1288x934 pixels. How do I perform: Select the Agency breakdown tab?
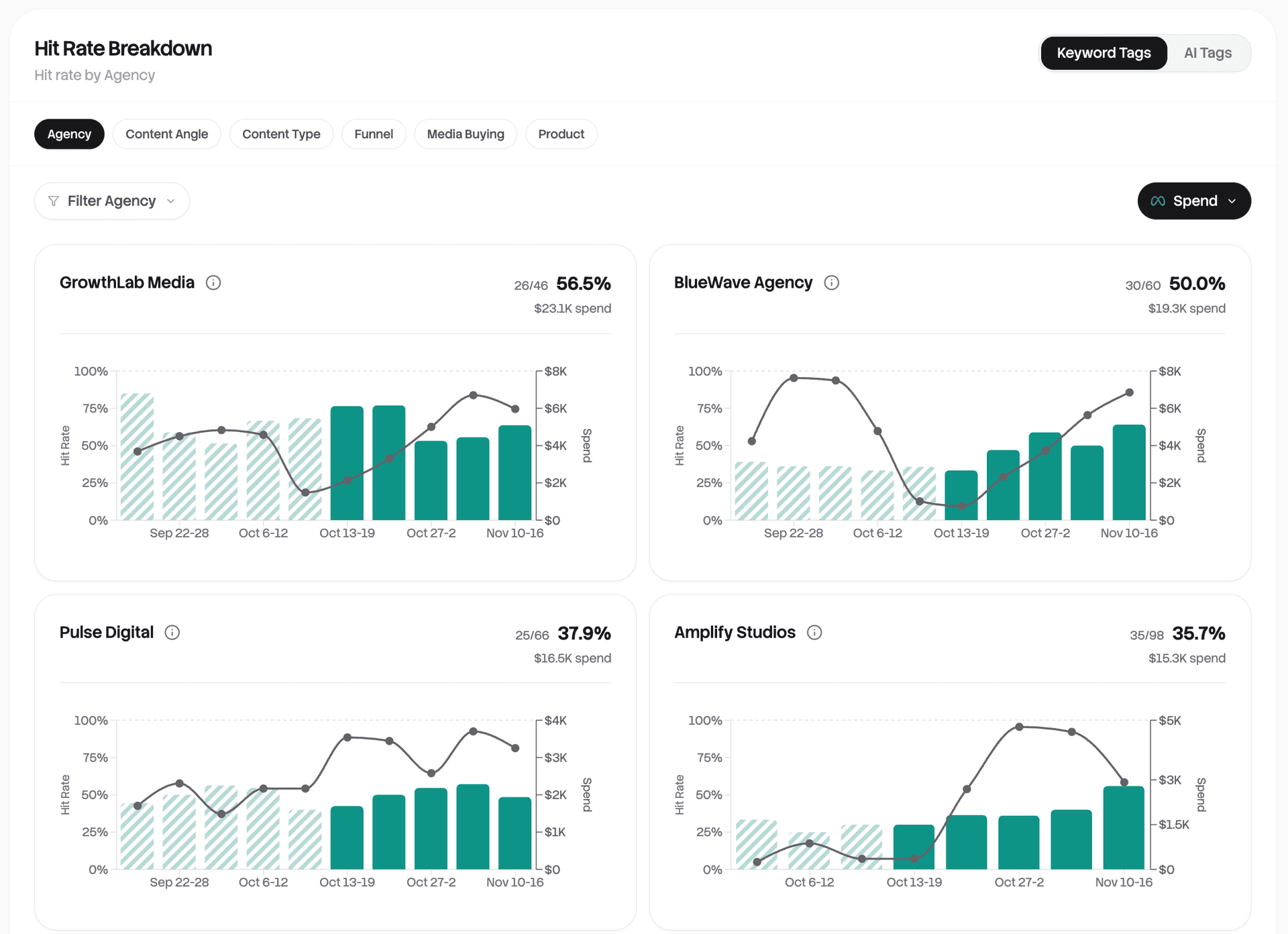click(x=69, y=134)
